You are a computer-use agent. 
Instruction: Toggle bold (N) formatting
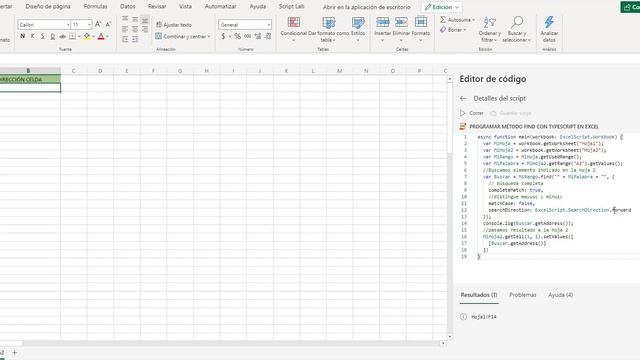click(x=22, y=36)
